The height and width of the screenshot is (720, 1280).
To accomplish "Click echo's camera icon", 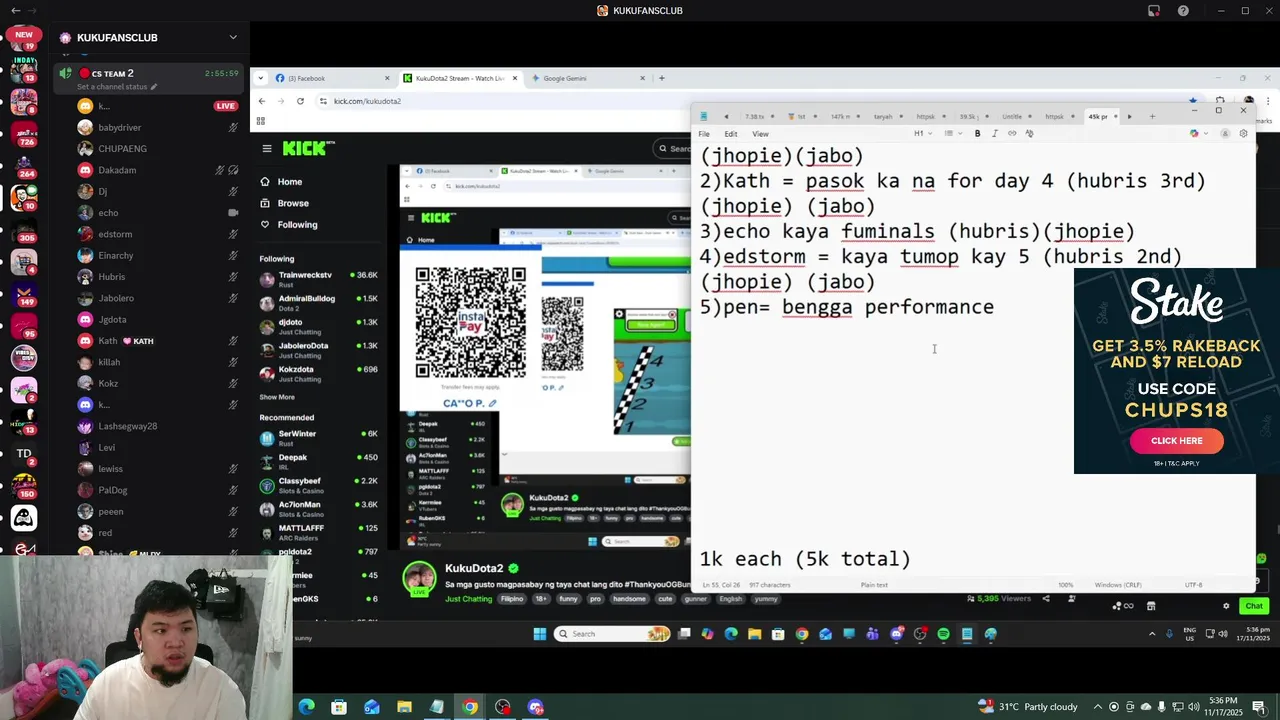I will (233, 213).
